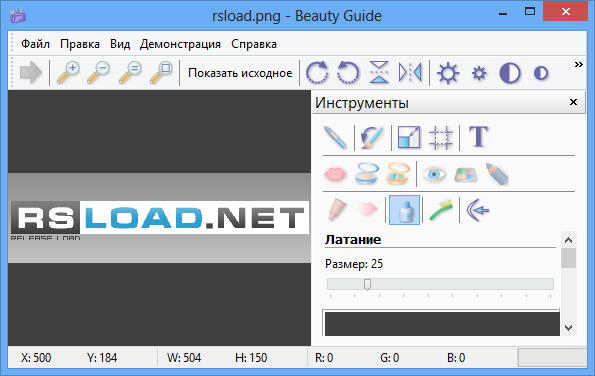Open the Вид menu

(120, 44)
